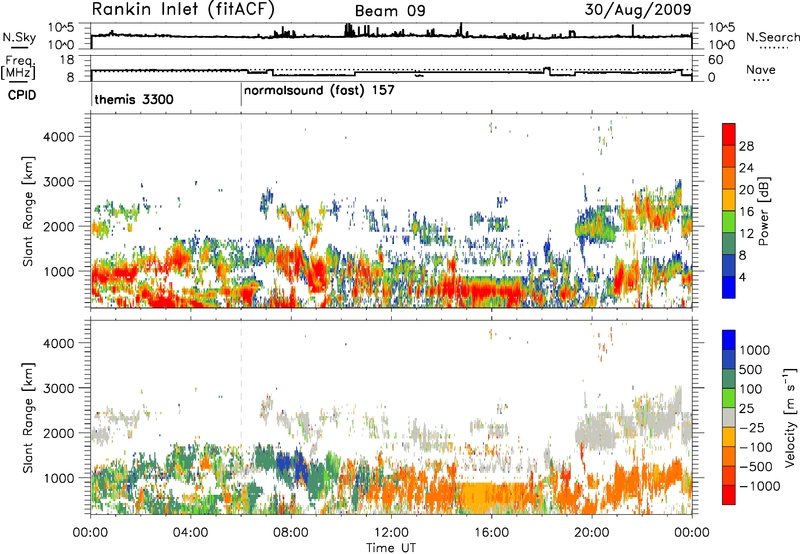Click the '-500' velocity colorbar value
Screen dimensions: 800x554
756,467
